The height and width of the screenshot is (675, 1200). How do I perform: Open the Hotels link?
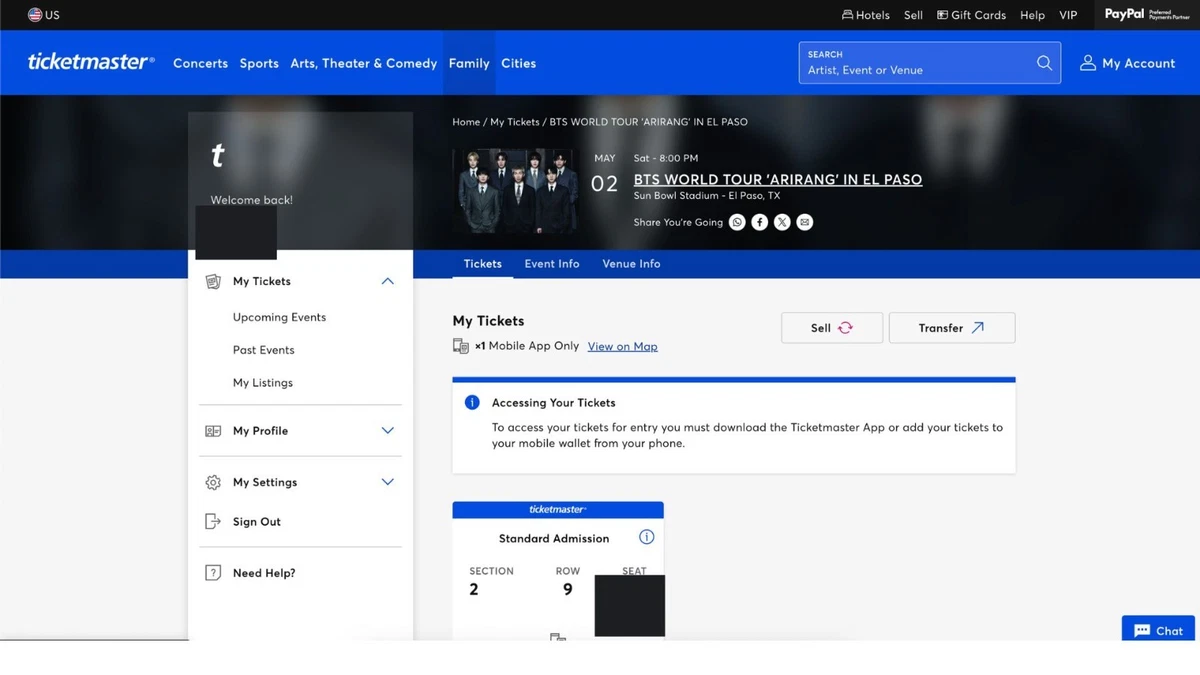866,15
